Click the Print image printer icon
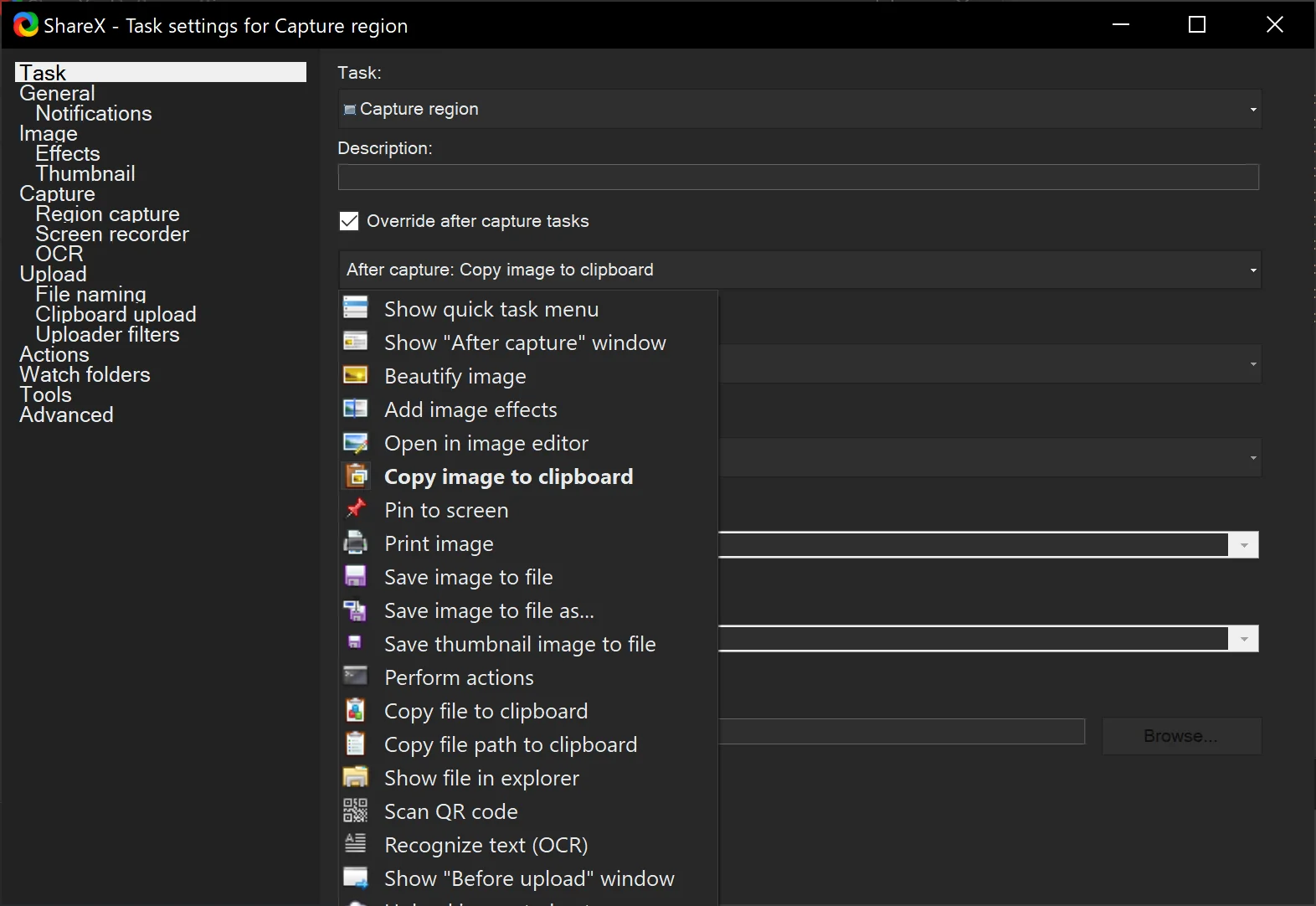The width and height of the screenshot is (1316, 906). [356, 543]
